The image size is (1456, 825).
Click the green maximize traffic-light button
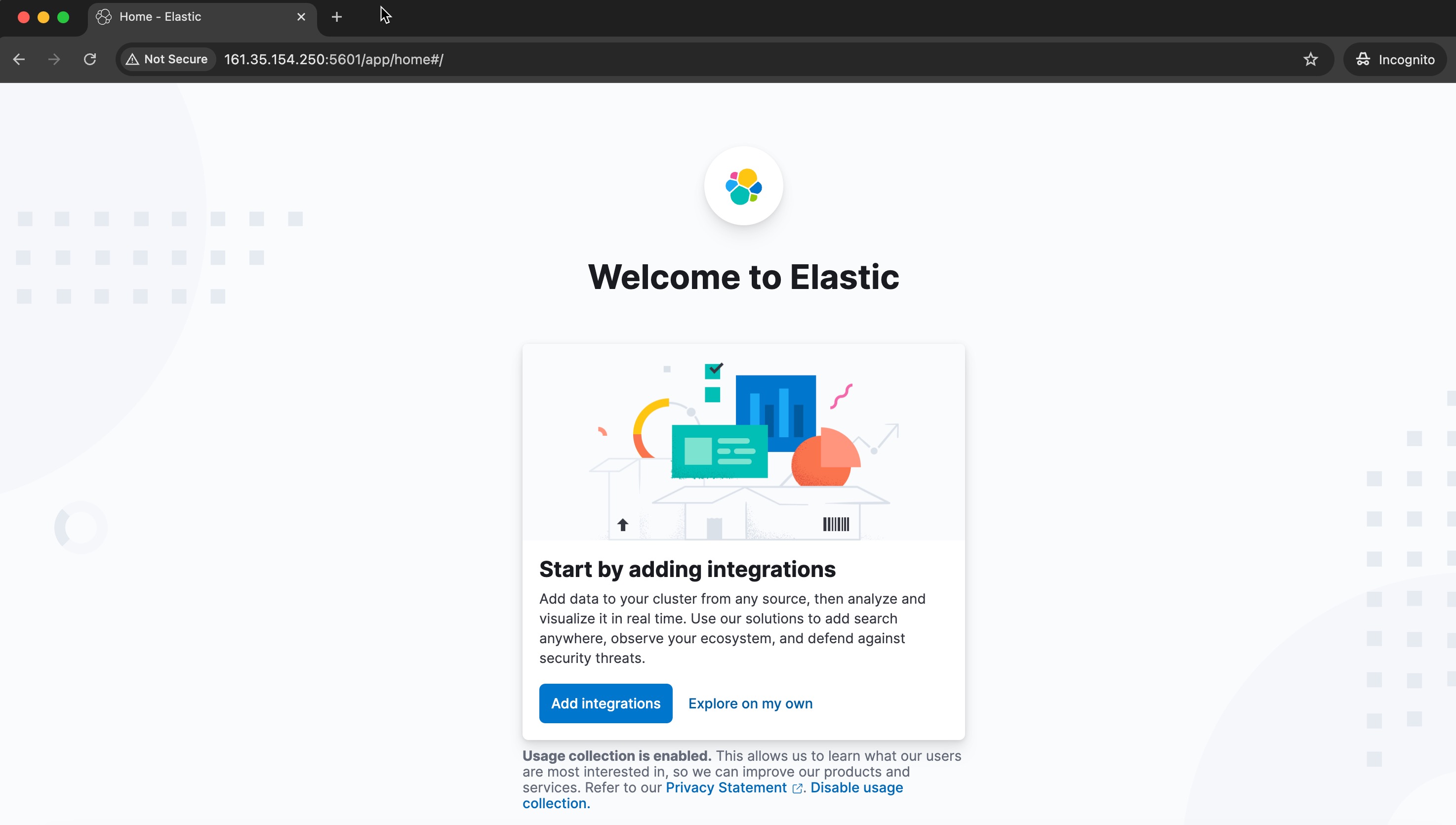[63, 17]
